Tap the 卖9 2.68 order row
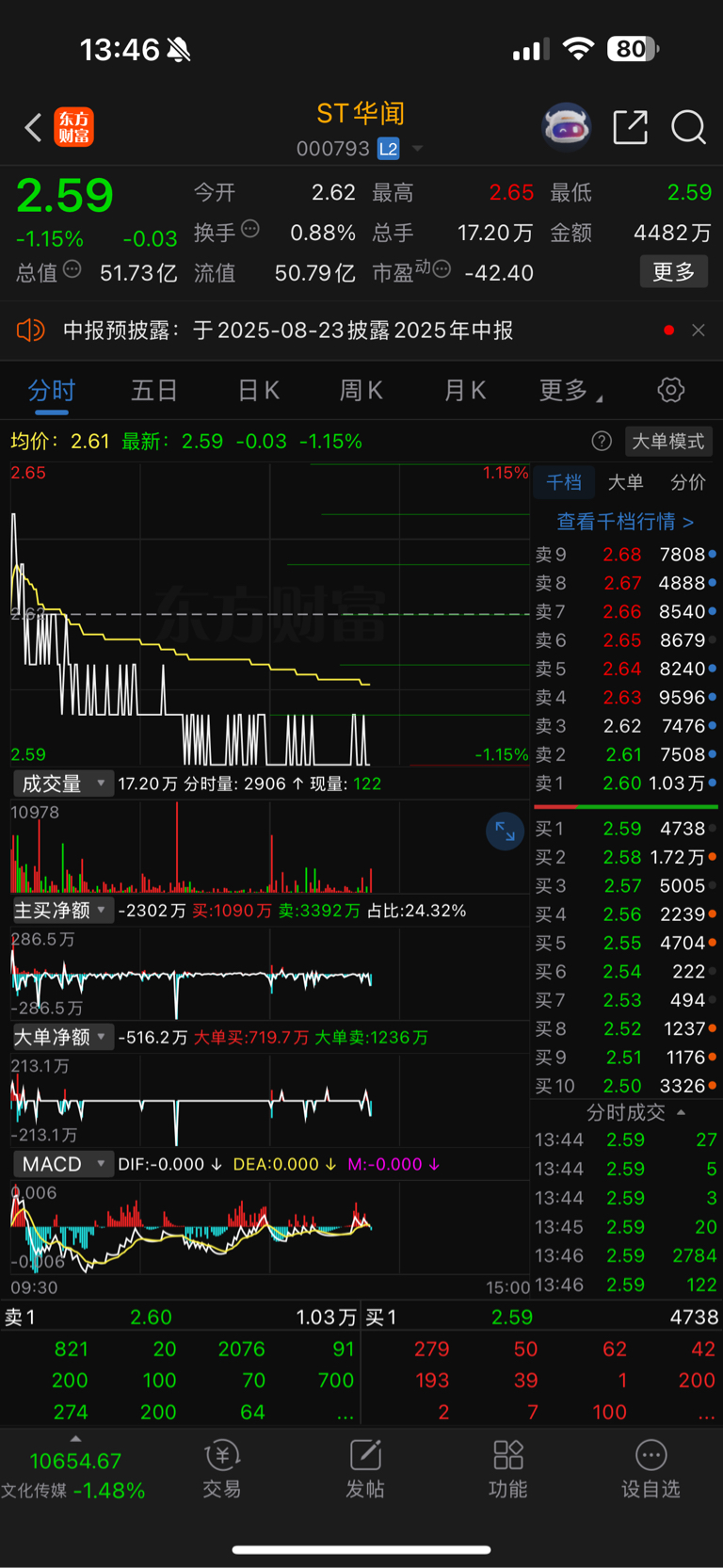Viewport: 723px width, 1568px height. 626,554
